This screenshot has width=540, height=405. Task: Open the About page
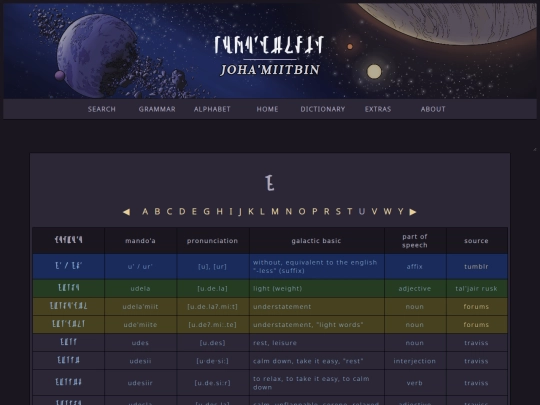point(433,109)
